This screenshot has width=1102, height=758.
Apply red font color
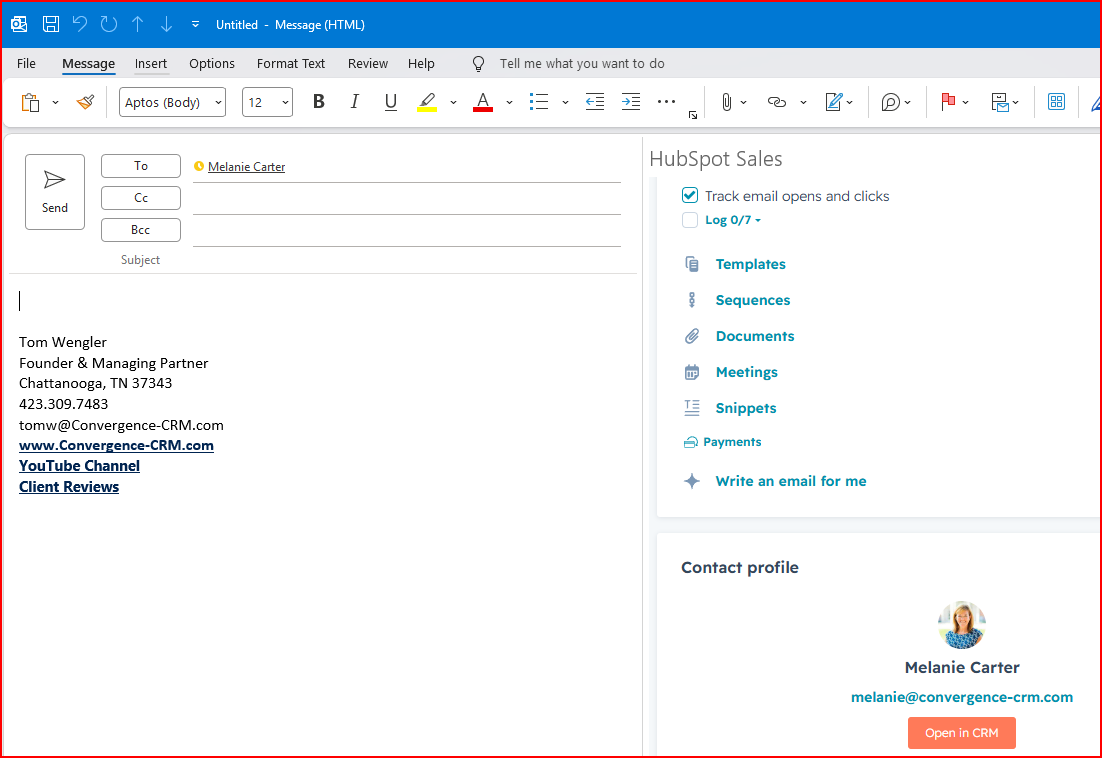coord(483,103)
